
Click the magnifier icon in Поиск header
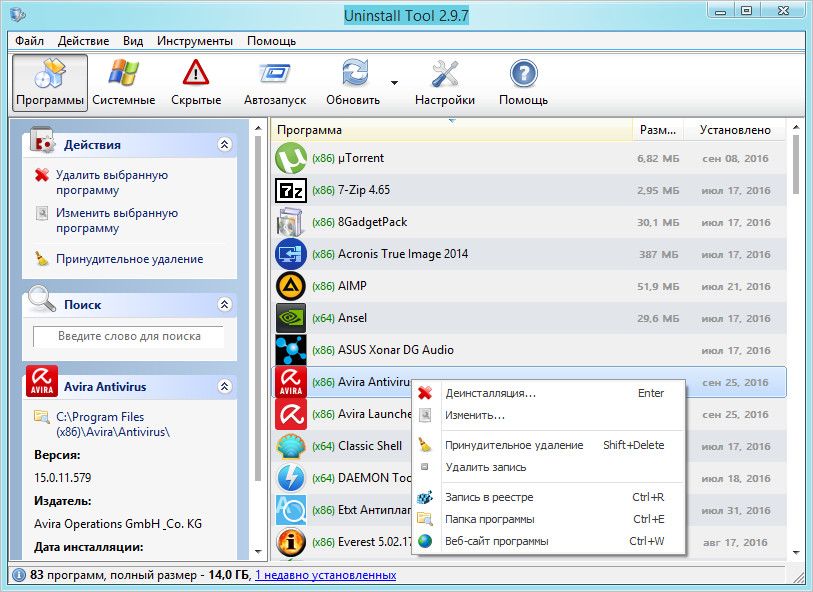point(42,299)
